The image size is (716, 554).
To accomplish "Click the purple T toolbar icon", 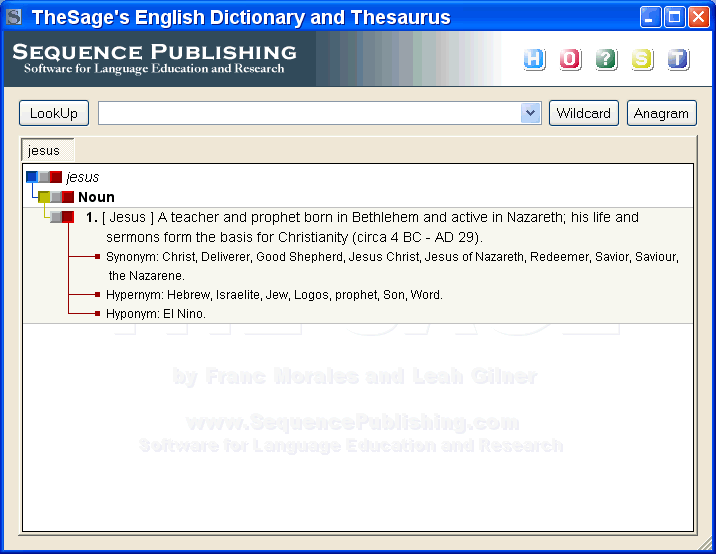I will point(678,59).
